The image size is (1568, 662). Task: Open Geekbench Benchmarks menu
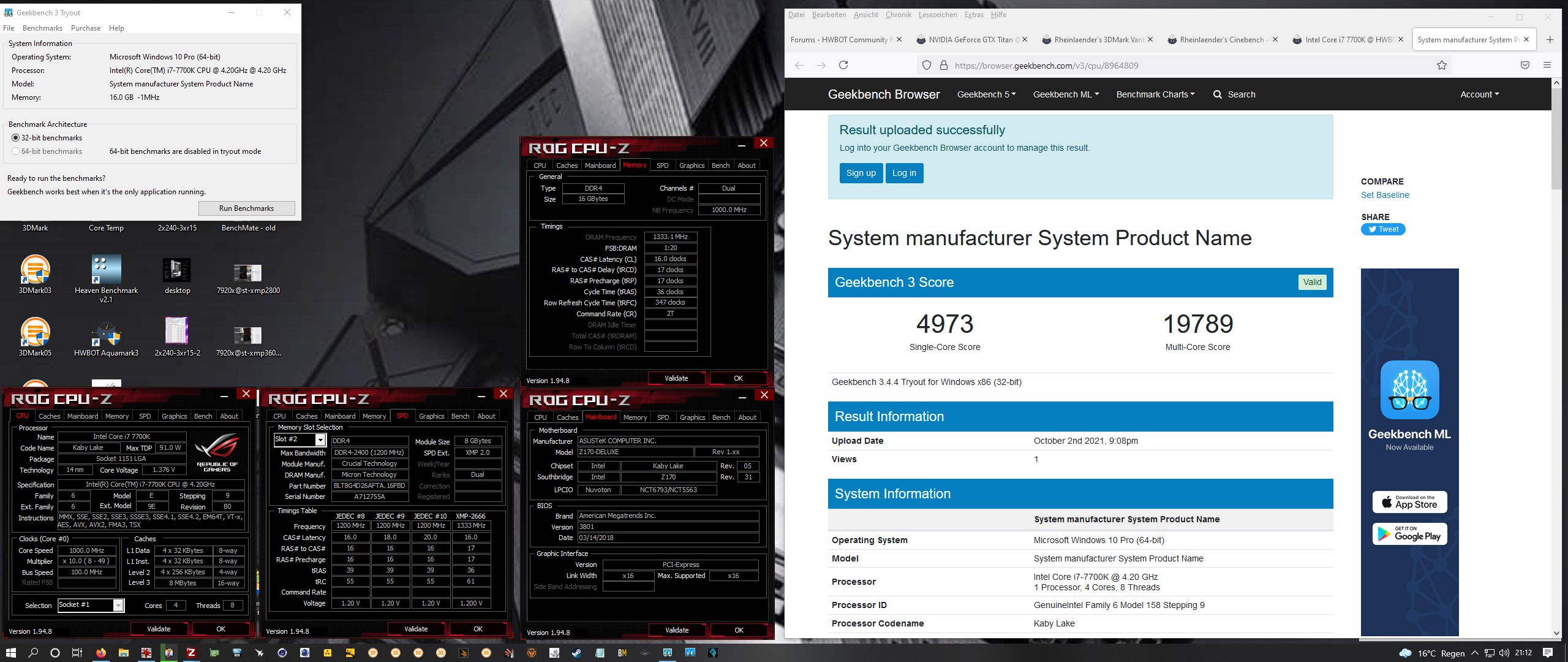pos(42,28)
